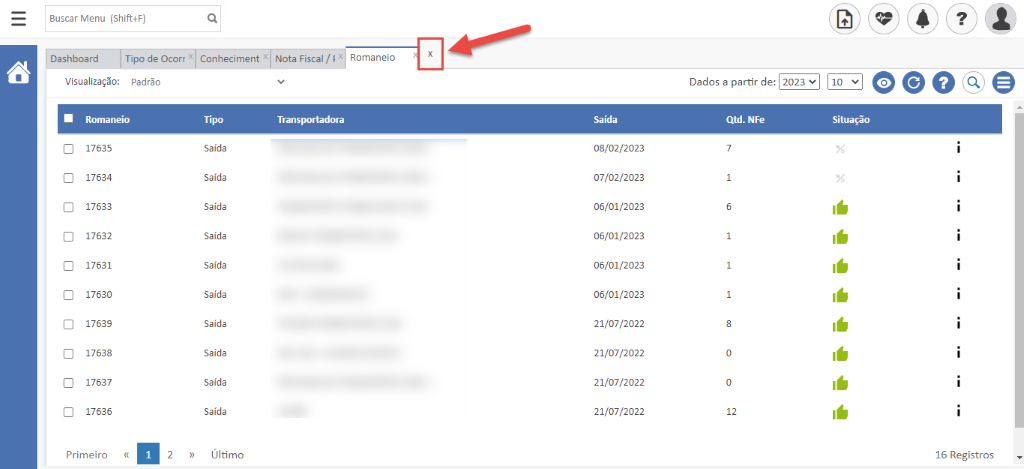Open the notifications bell icon
The height and width of the screenshot is (469, 1024).
pos(922,19)
